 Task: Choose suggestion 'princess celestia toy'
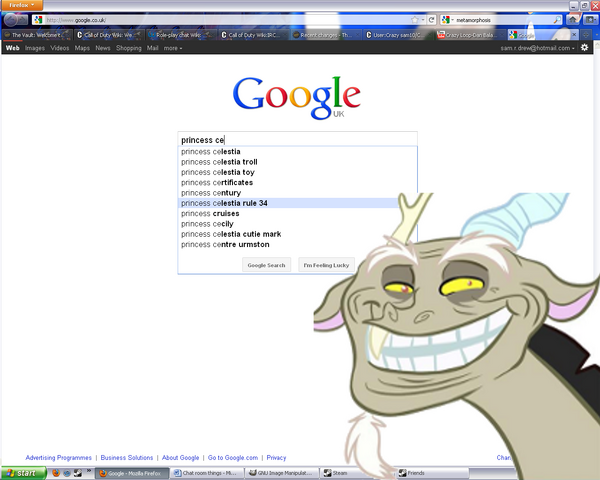pos(297,172)
